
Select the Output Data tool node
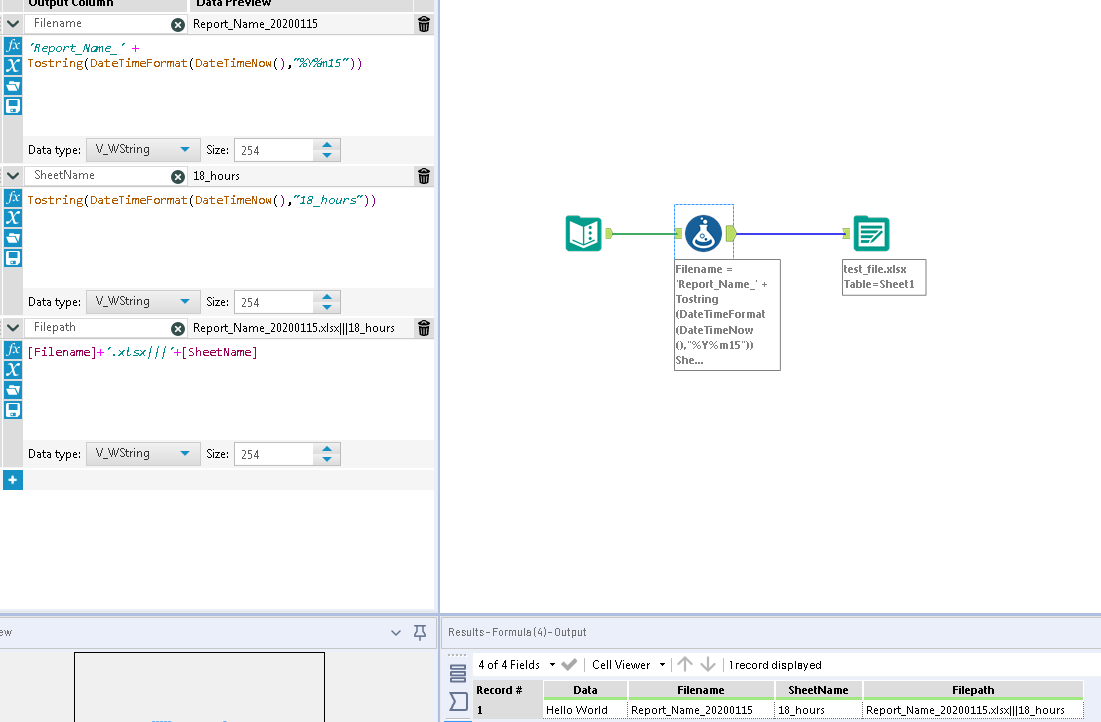pyautogui.click(x=871, y=234)
